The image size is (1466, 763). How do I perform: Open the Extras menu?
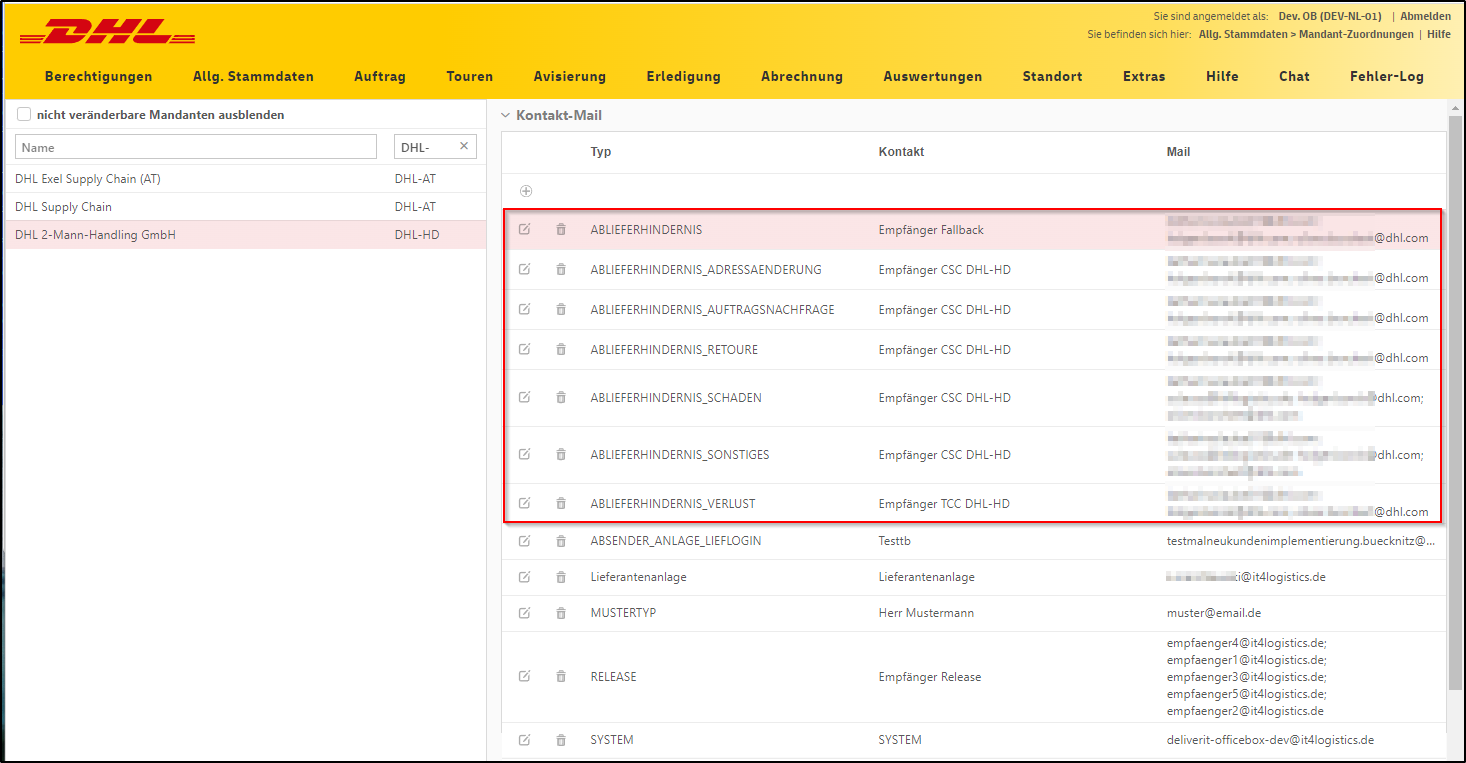[1144, 76]
